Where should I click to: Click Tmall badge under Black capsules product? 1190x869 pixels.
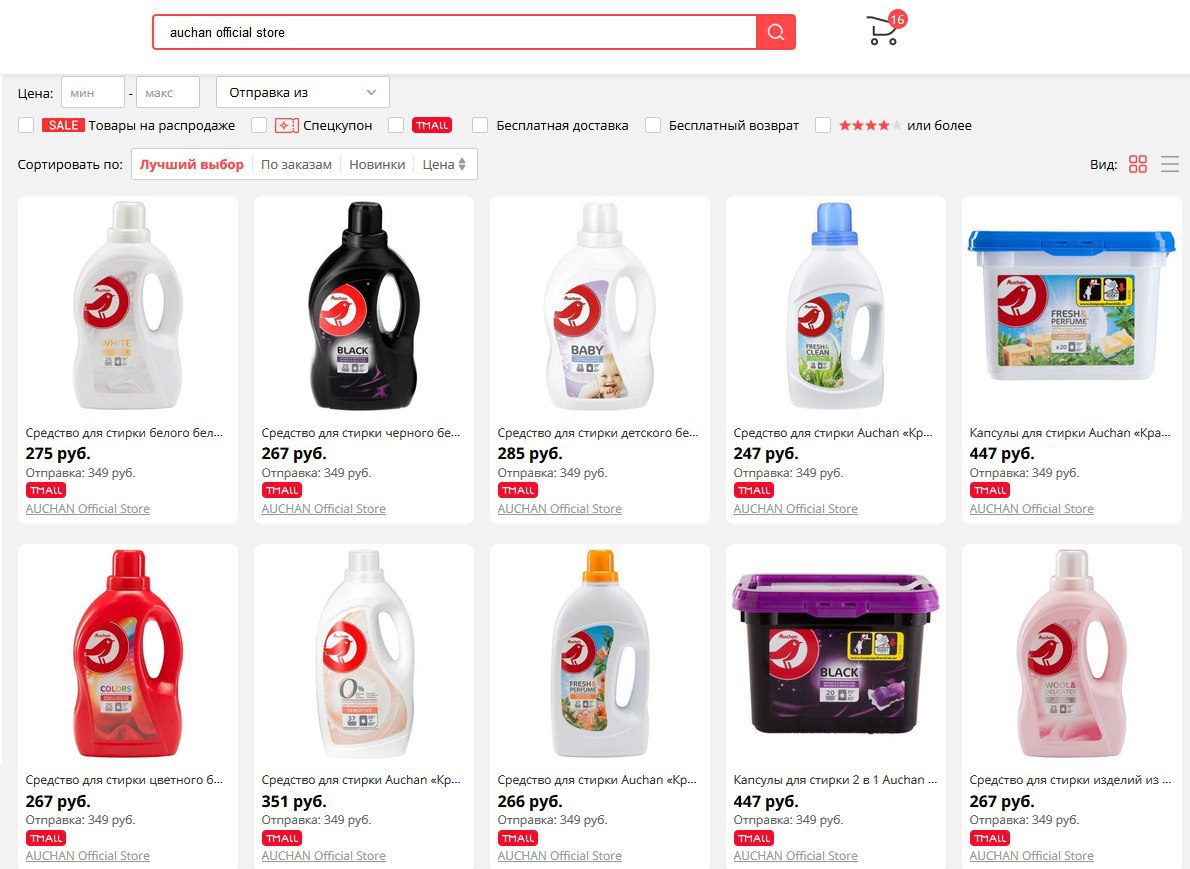(754, 838)
